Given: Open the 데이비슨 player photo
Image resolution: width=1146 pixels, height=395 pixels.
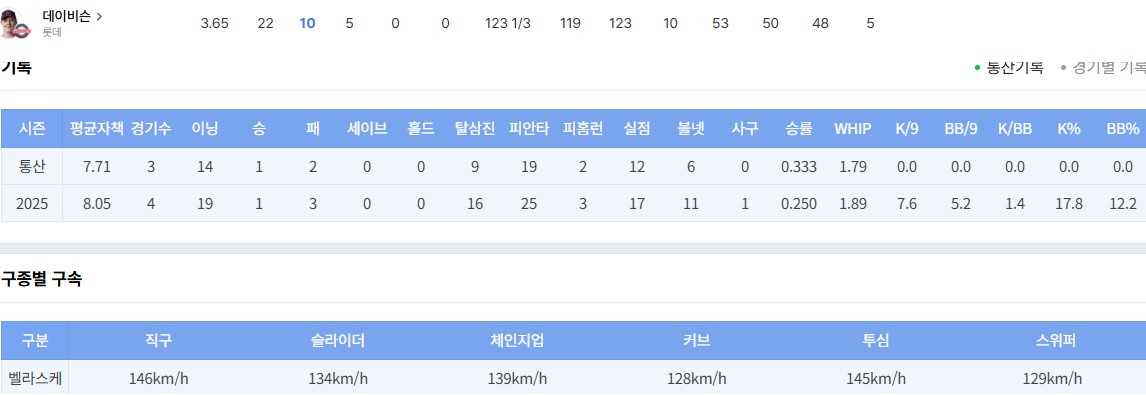Looking at the screenshot, I should point(14,23).
